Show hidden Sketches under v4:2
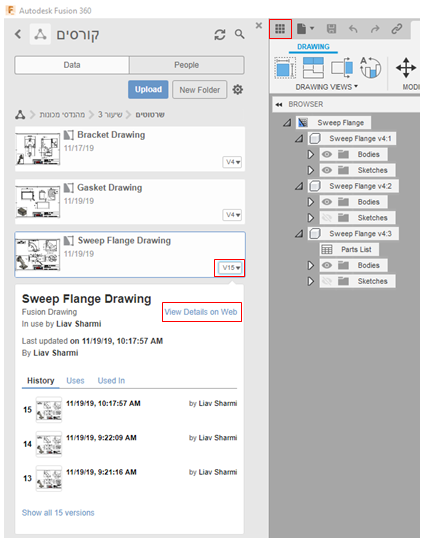 coord(327,218)
